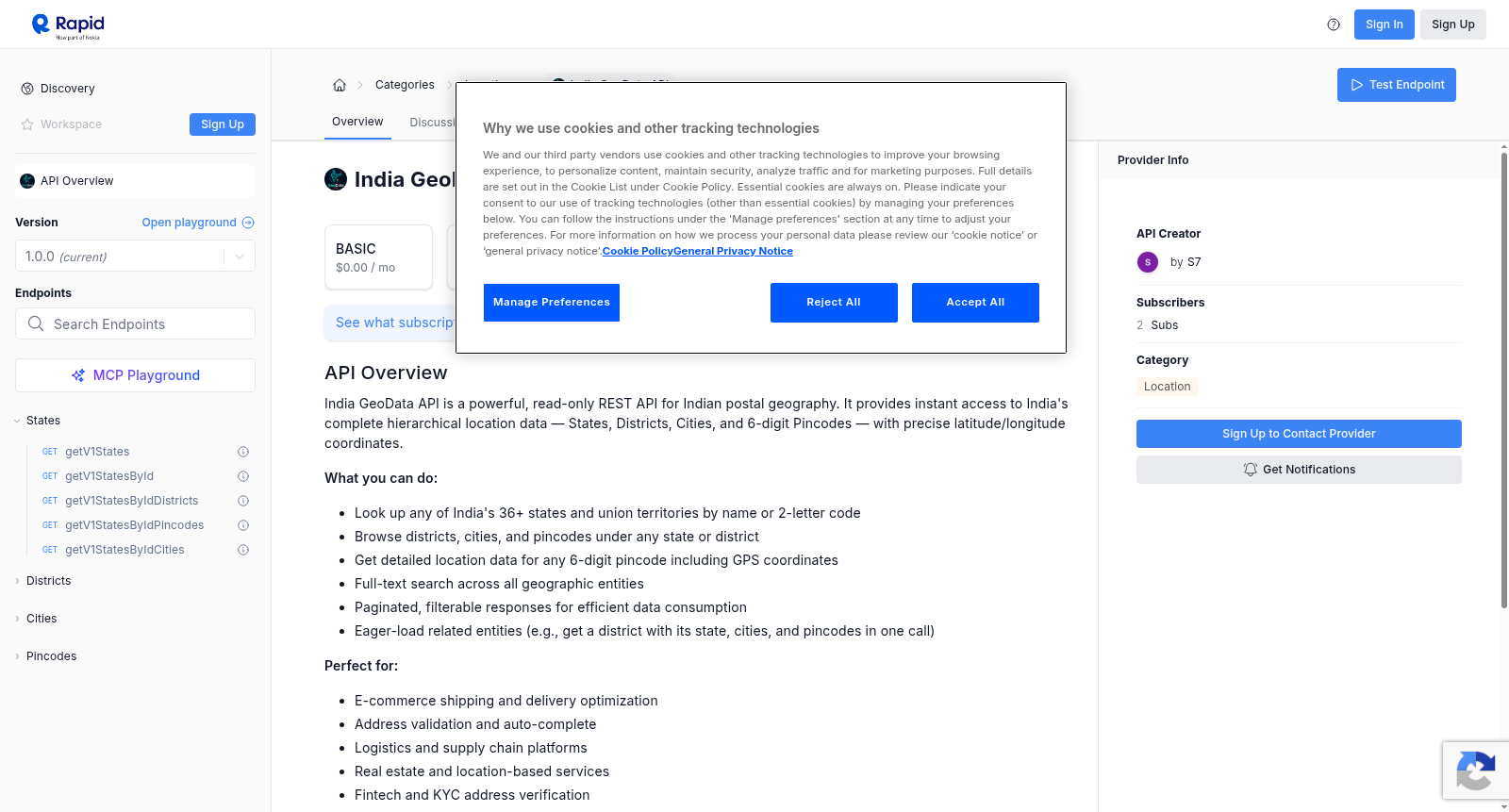The image size is (1509, 812).
Task: Open the API Overview sidebar item
Action: [x=135, y=181]
